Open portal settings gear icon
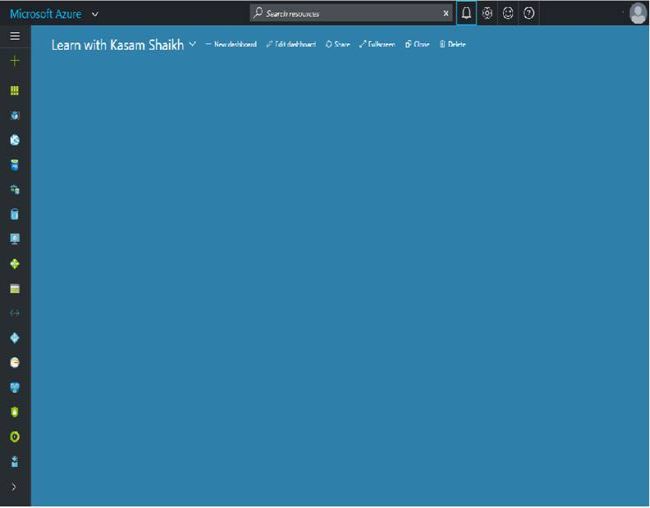This screenshot has height=508, width=650. (488, 13)
